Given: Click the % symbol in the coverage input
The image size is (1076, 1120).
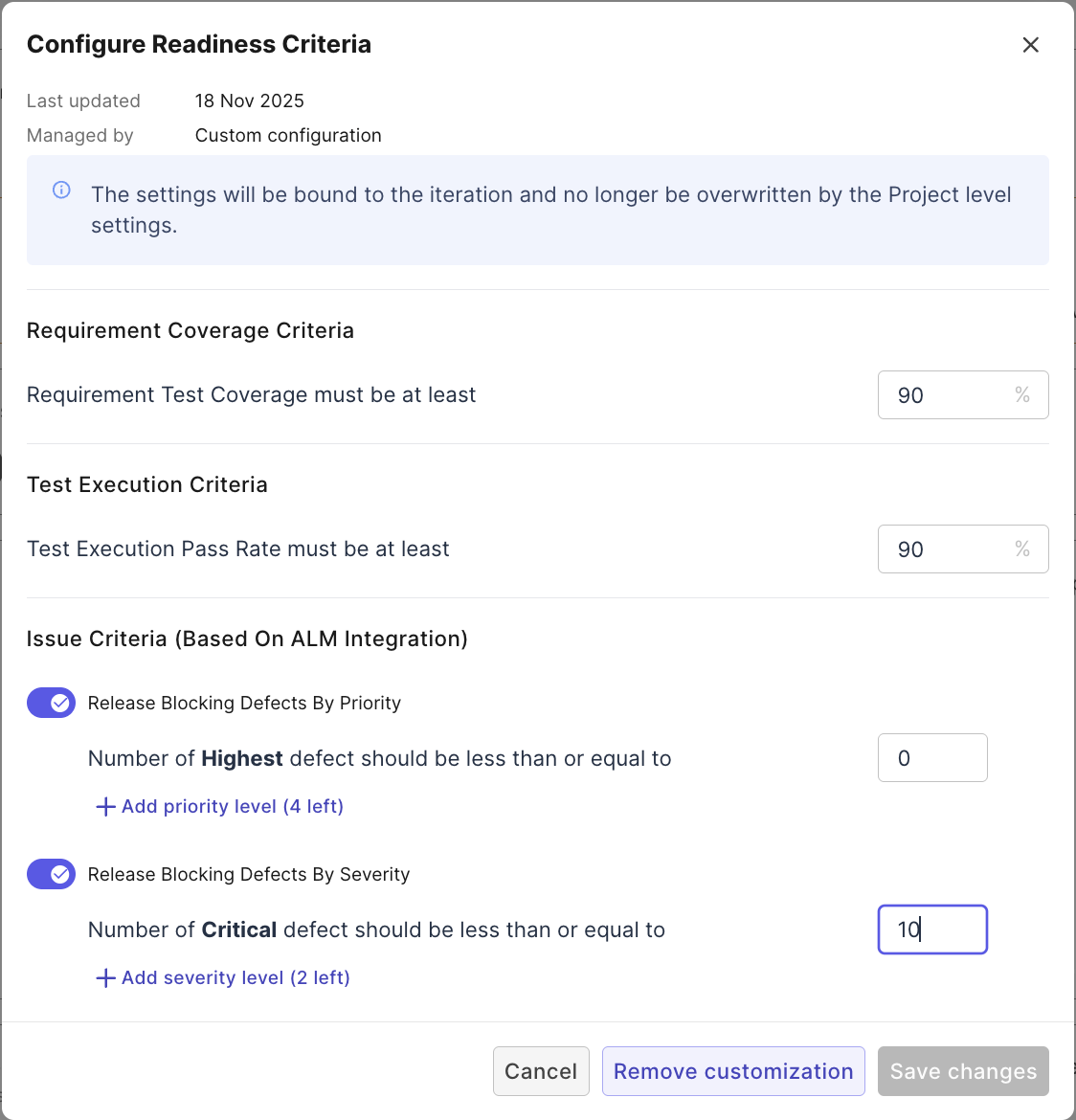Looking at the screenshot, I should point(1020,394).
